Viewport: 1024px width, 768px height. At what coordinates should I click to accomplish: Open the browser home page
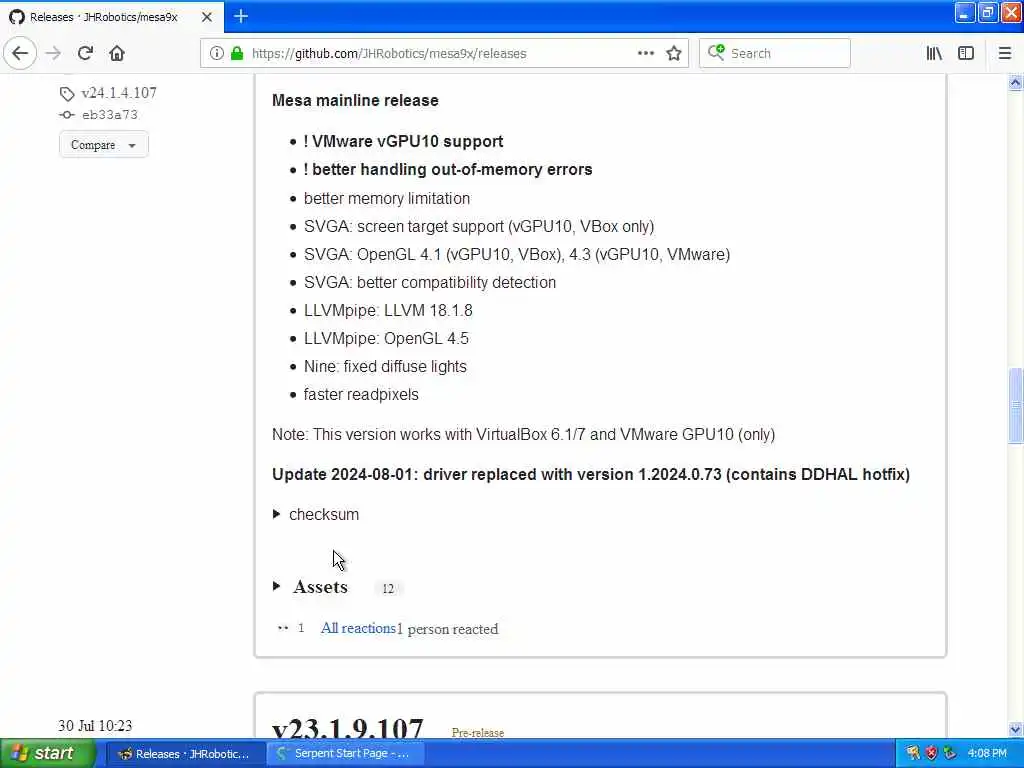point(117,53)
